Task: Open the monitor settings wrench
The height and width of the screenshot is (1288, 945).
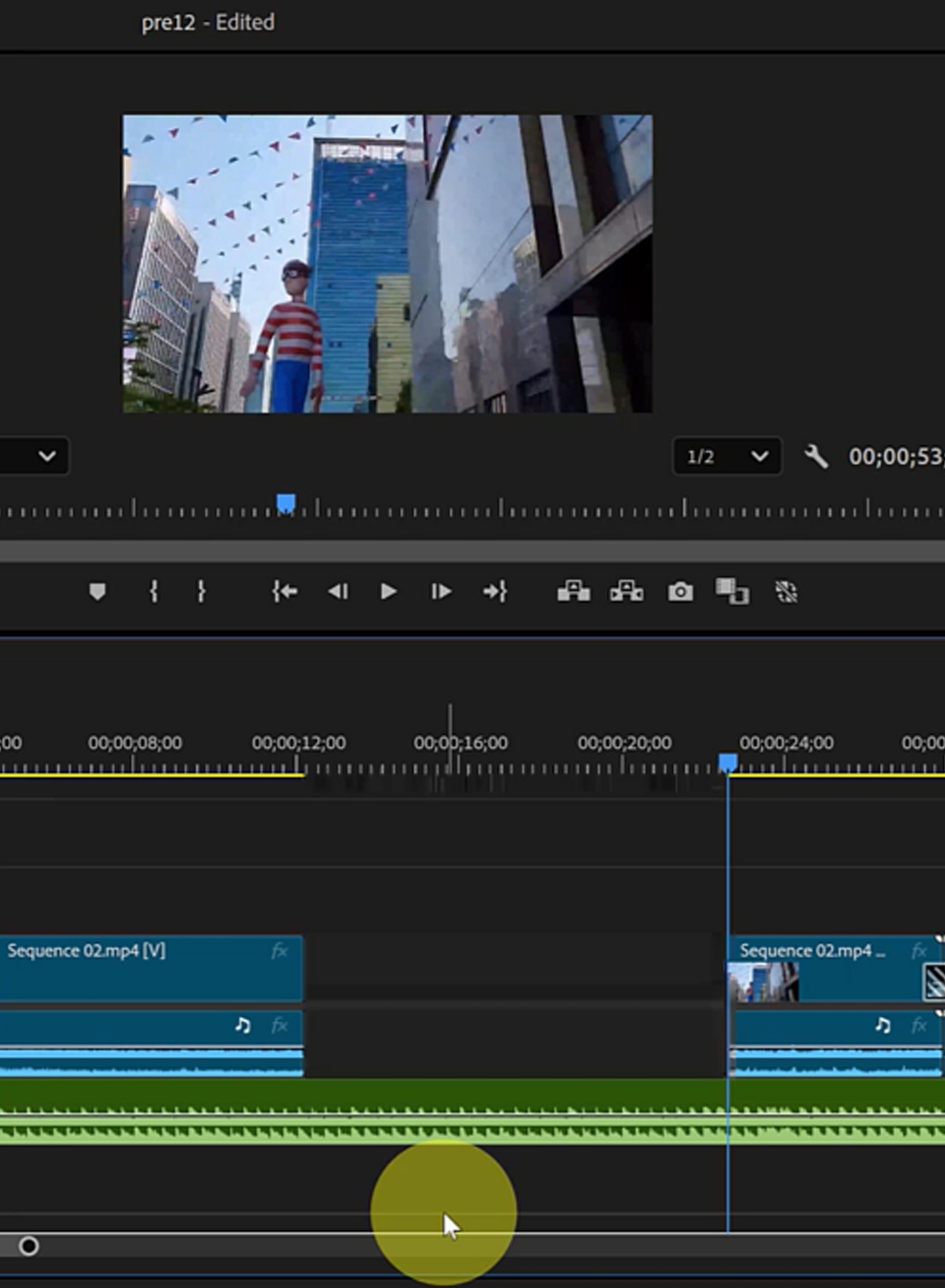Action: [x=816, y=456]
